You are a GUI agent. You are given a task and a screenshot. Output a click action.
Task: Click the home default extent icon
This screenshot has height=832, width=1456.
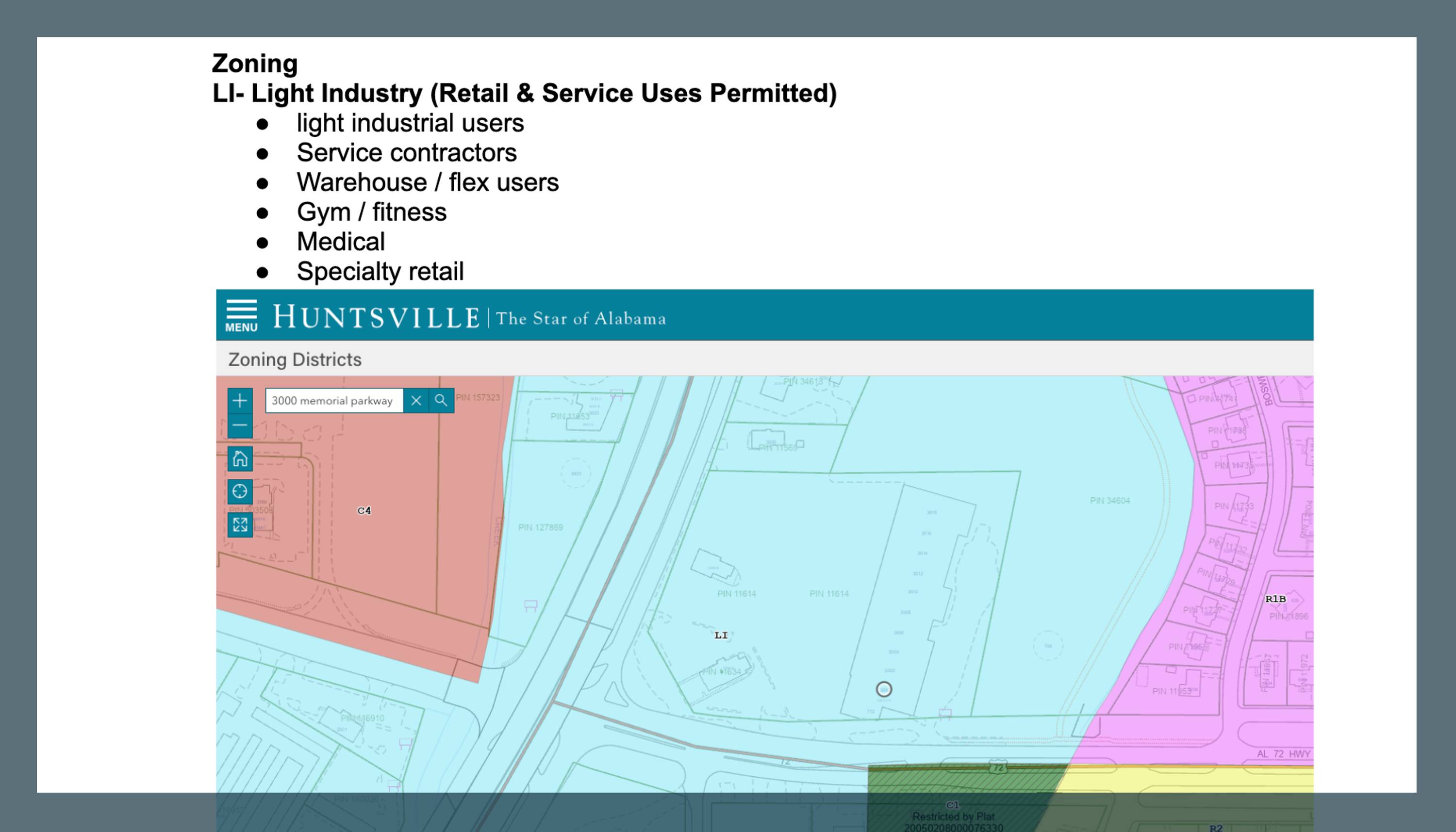click(240, 459)
